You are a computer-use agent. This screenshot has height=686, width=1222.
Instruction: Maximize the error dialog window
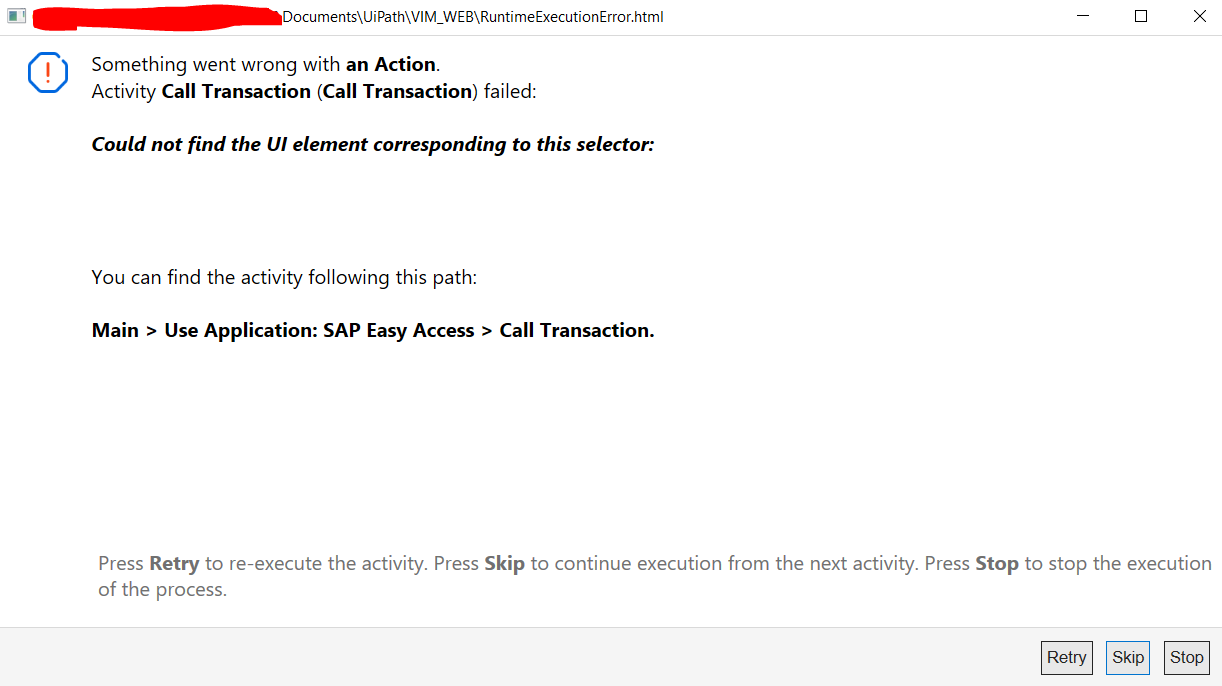coord(1141,16)
